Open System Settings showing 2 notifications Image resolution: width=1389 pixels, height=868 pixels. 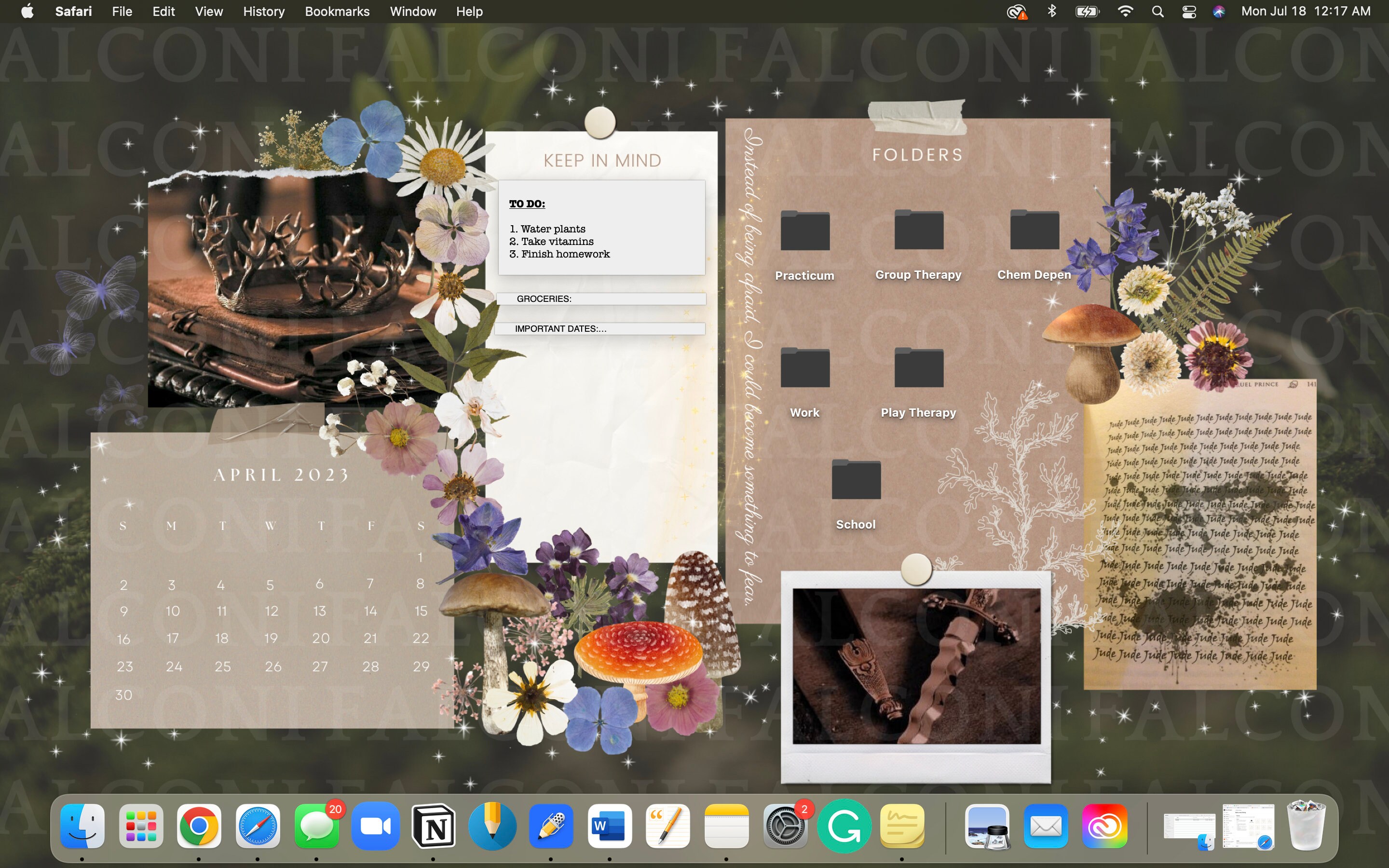pos(785,826)
